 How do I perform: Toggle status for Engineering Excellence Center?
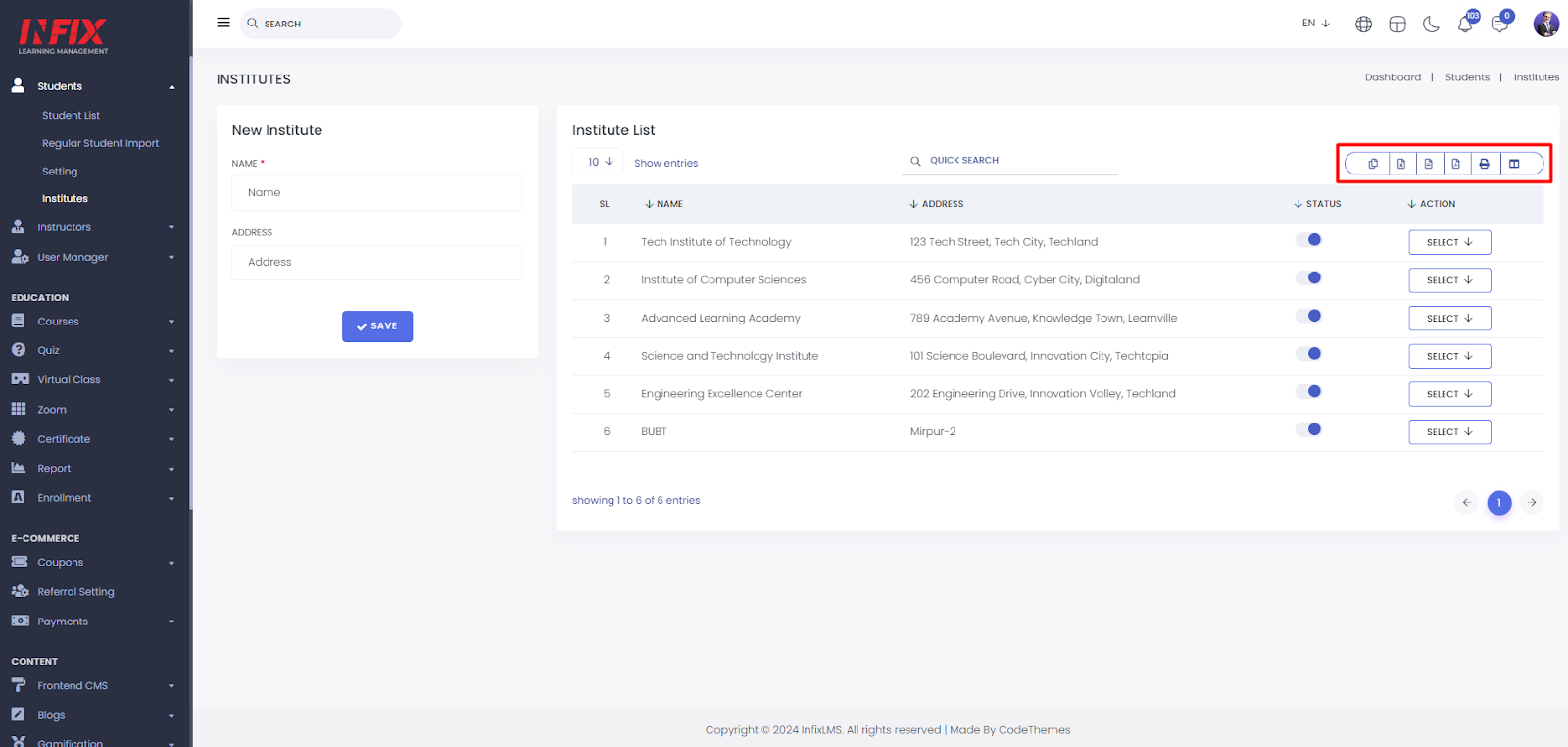coord(1308,391)
